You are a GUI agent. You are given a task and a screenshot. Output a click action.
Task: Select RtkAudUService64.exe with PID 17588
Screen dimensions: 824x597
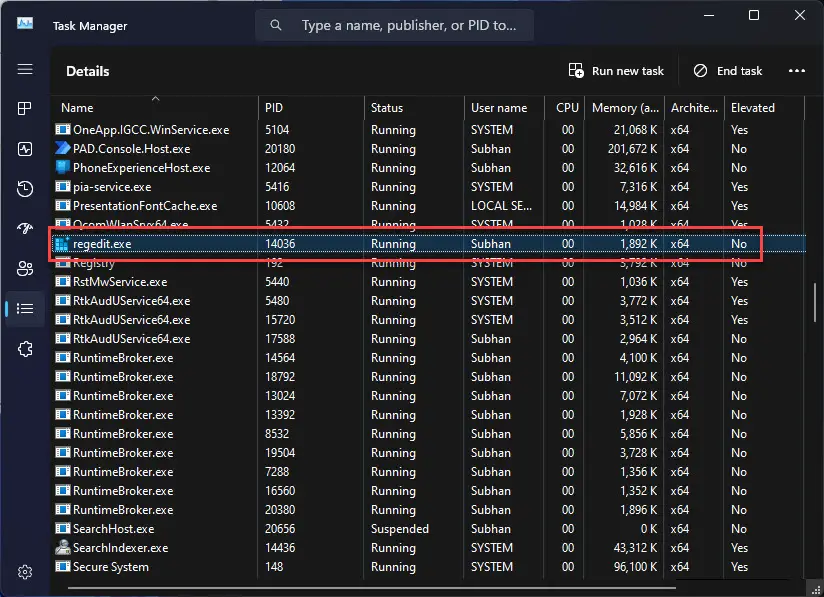pyautogui.click(x=131, y=338)
